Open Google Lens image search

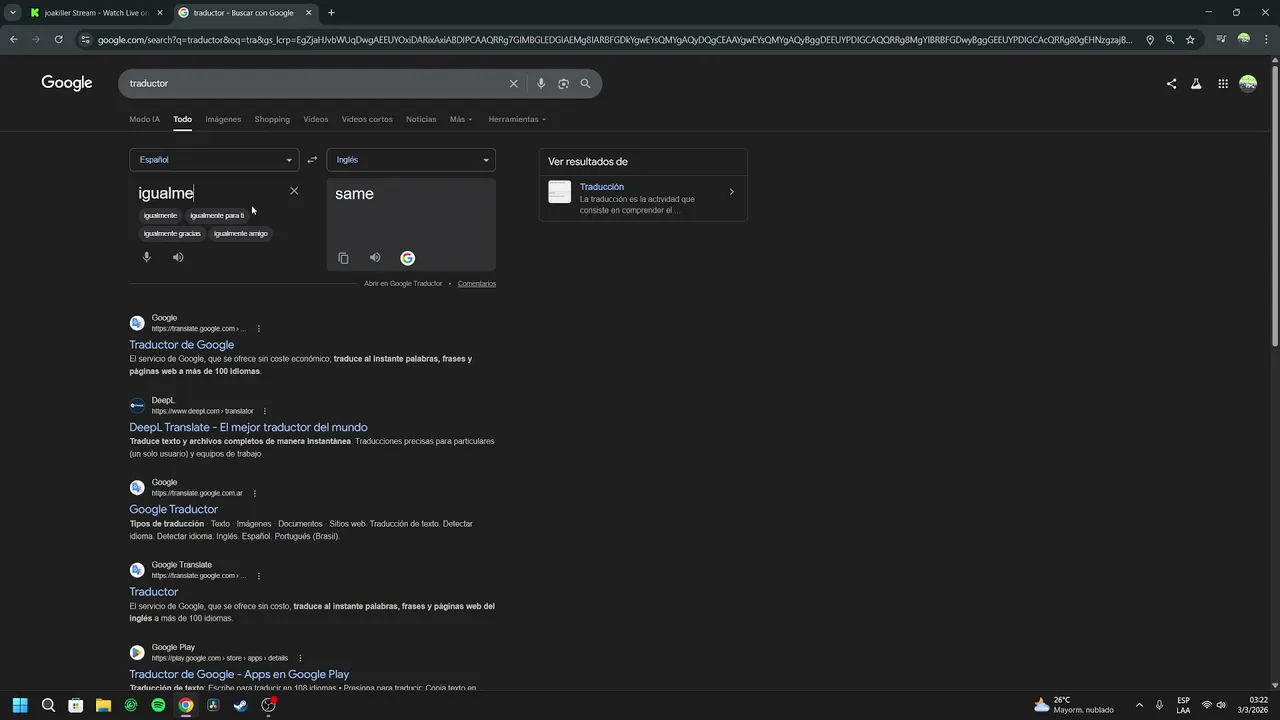point(563,83)
